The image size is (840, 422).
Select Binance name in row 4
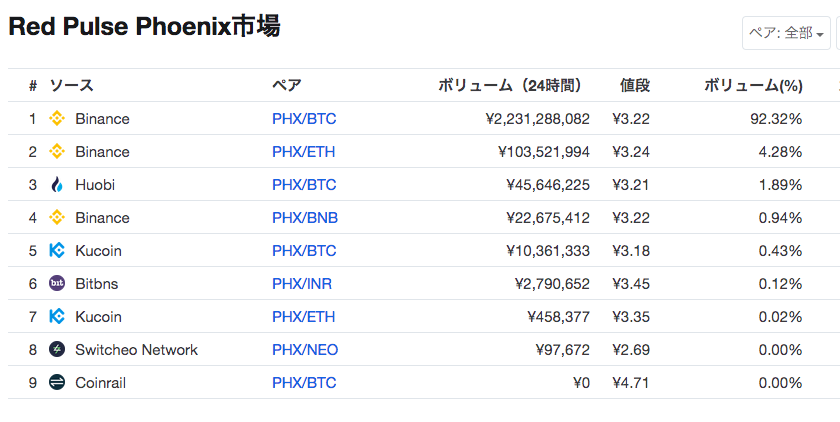102,218
